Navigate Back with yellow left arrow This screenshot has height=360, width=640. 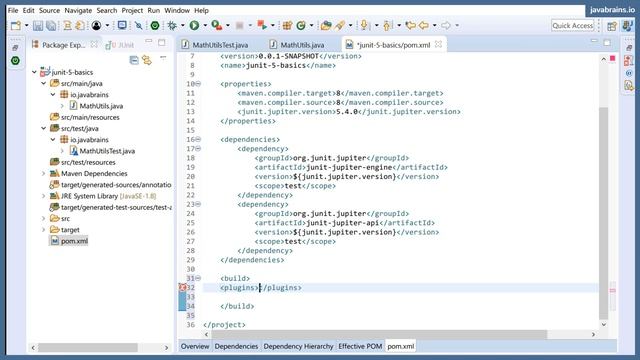tap(424, 26)
